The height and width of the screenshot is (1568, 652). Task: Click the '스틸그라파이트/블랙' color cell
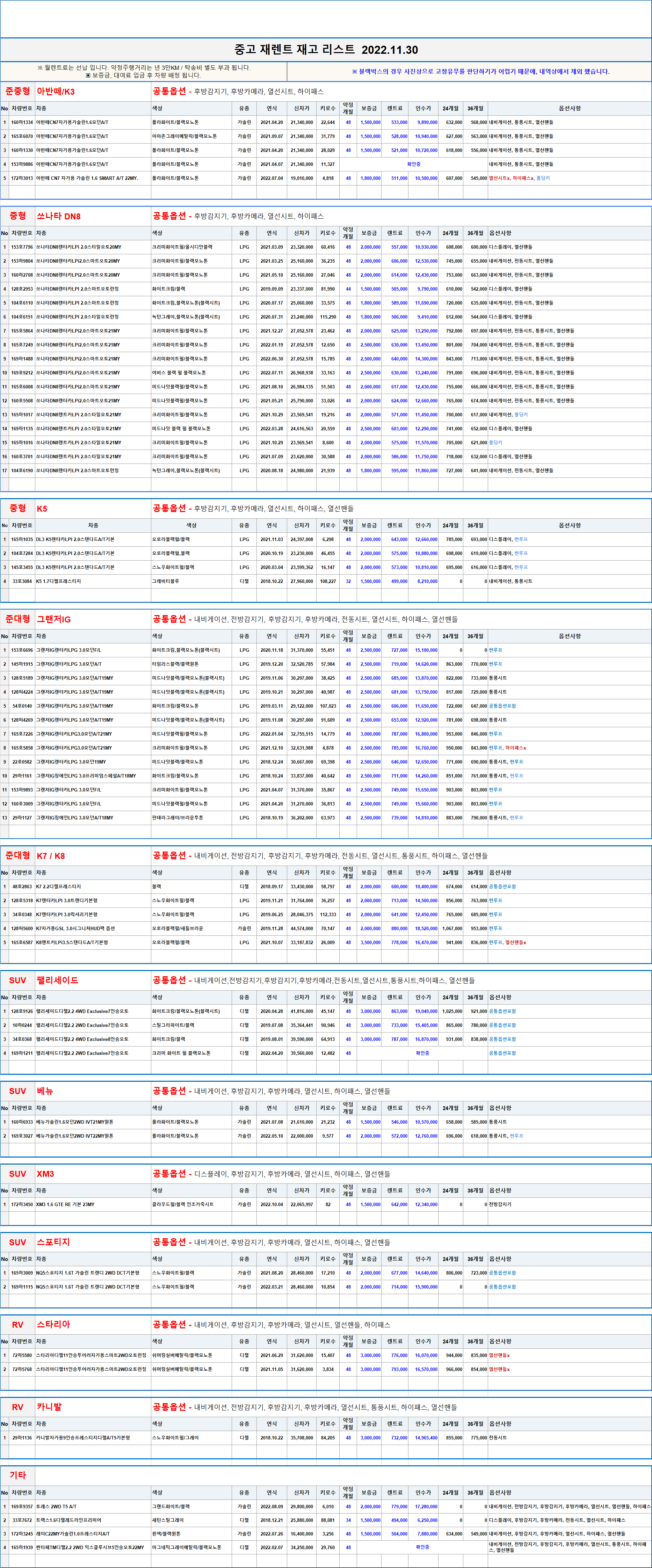[191, 1026]
